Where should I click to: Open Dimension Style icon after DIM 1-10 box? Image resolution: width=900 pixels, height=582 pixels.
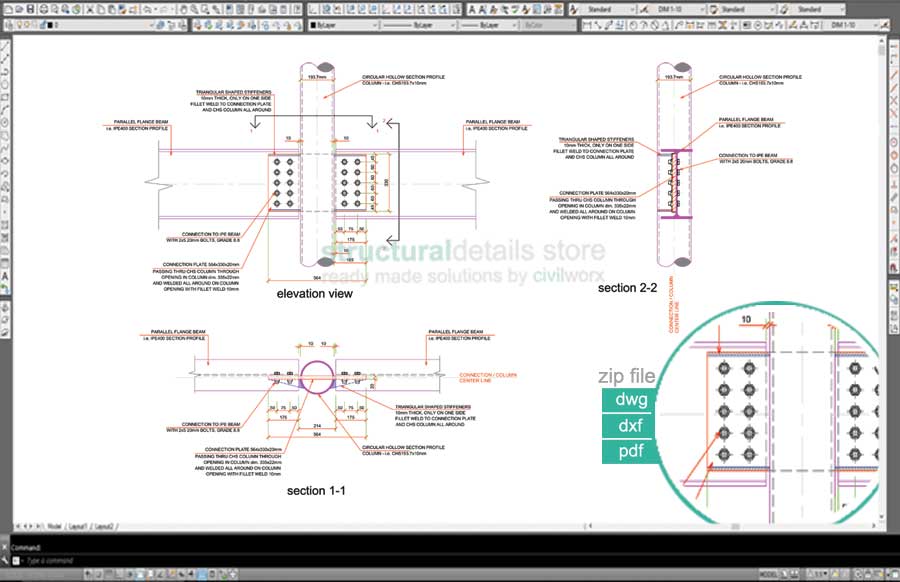click(886, 25)
